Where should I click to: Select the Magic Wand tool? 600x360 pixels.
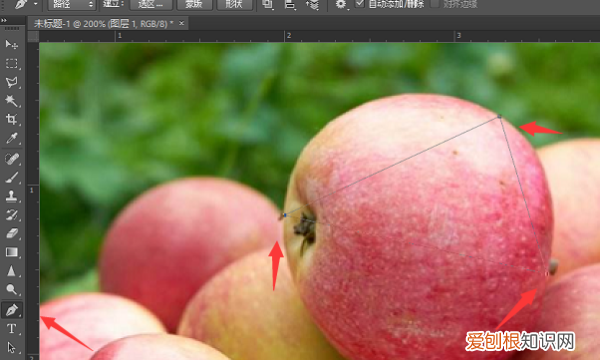11,101
